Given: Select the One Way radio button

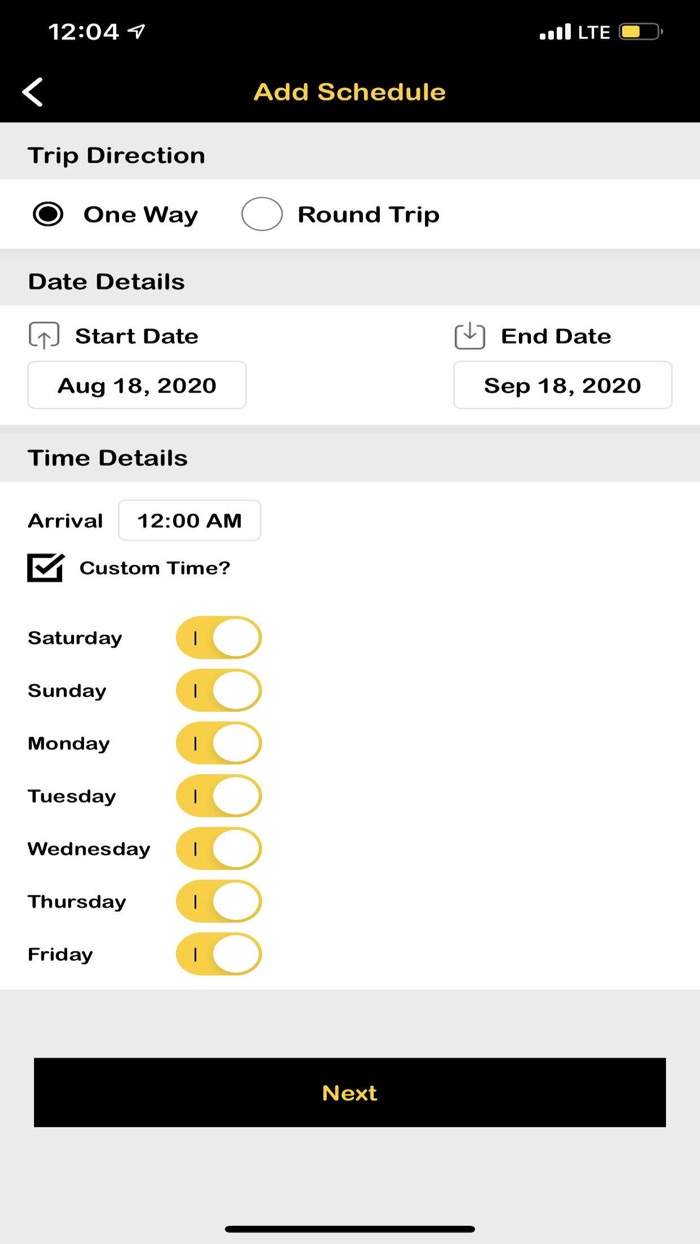Looking at the screenshot, I should point(48,214).
